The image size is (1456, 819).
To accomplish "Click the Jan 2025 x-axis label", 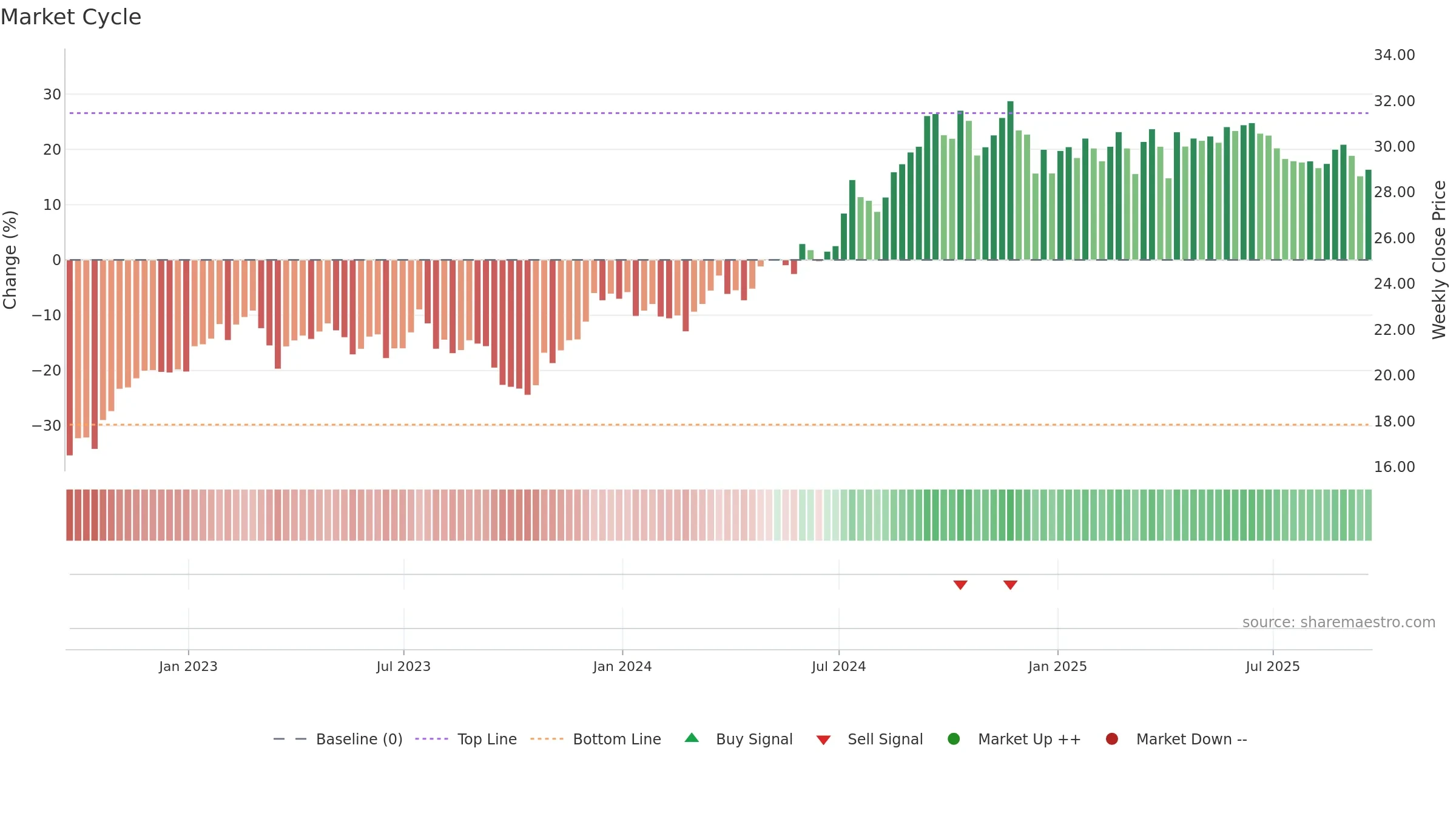I will [1057, 666].
